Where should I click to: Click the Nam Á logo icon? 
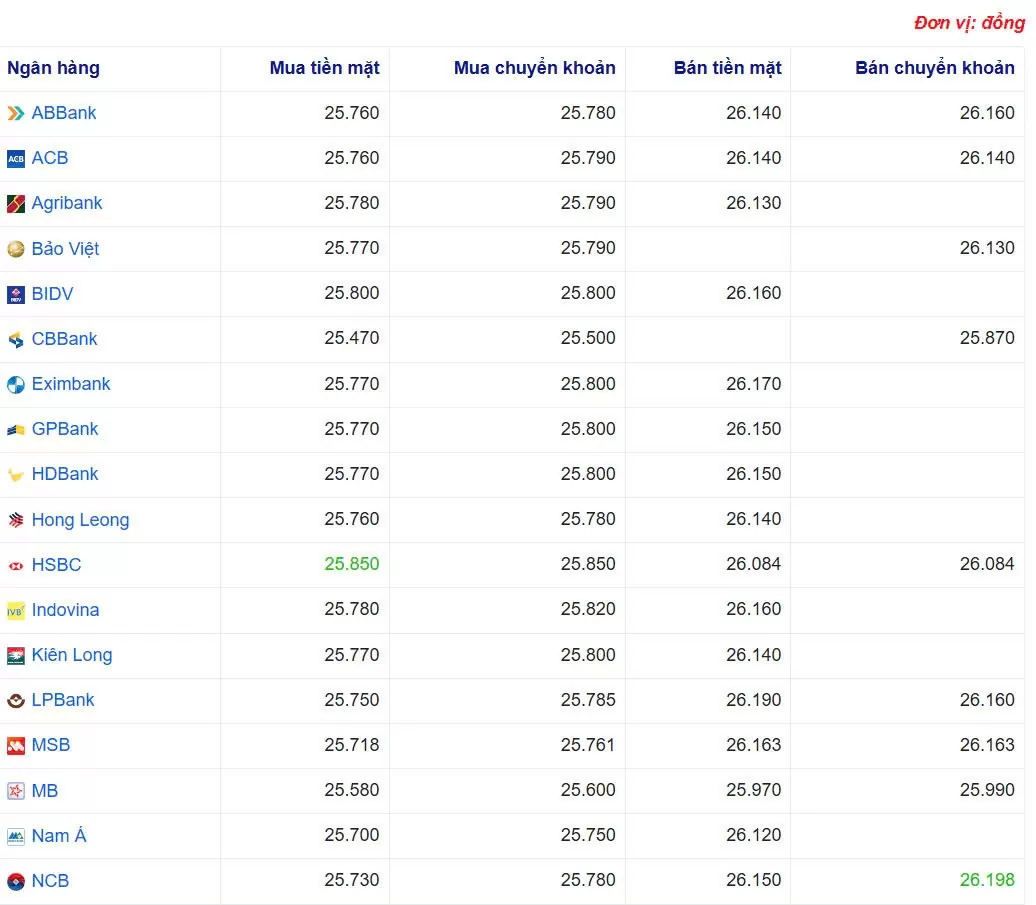(x=16, y=836)
